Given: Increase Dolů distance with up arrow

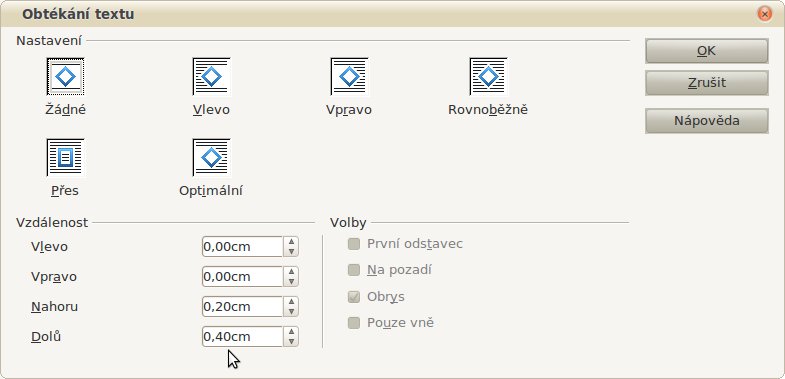Looking at the screenshot, I should (291, 332).
